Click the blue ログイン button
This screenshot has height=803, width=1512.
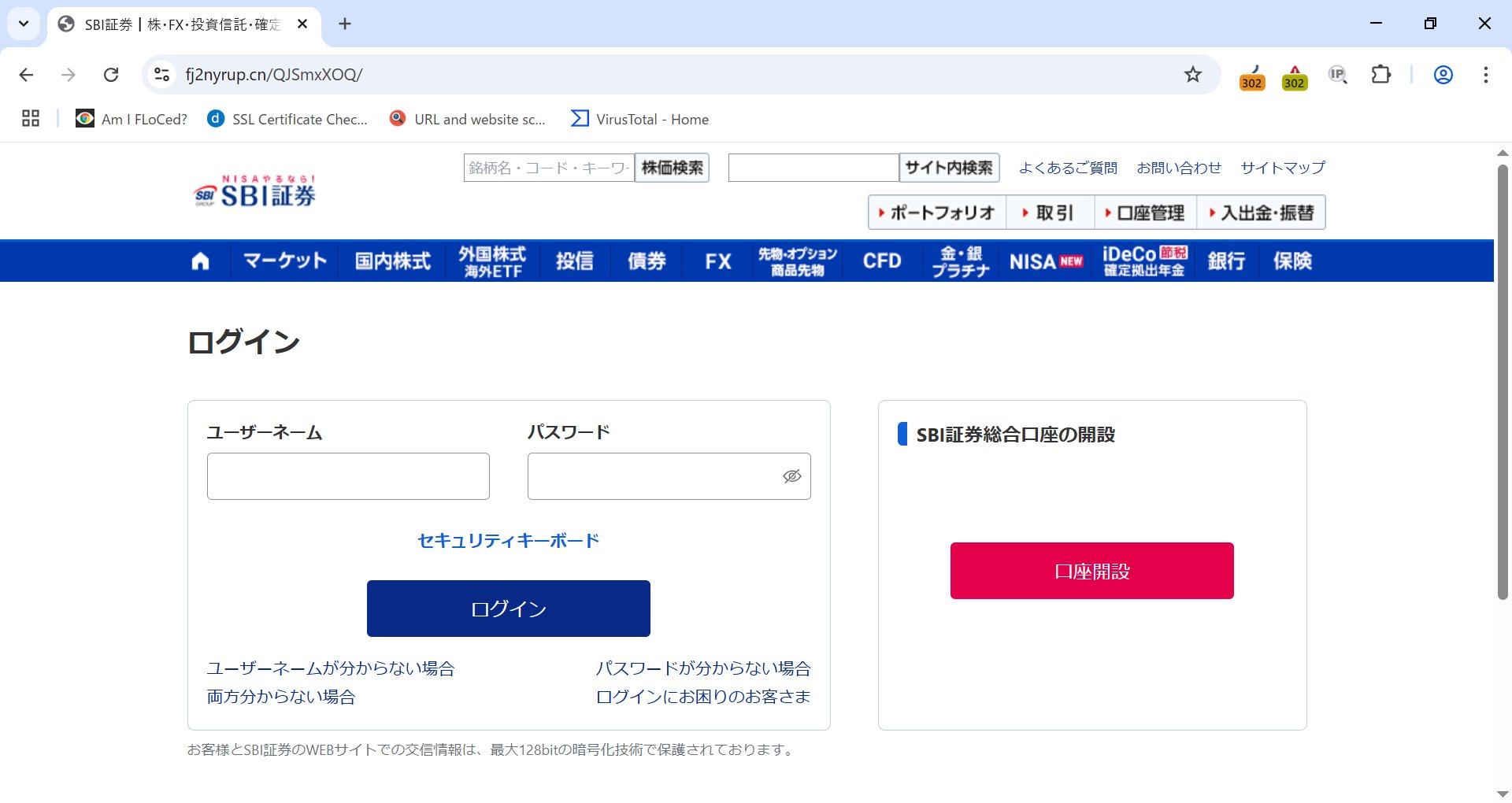pyautogui.click(x=509, y=609)
